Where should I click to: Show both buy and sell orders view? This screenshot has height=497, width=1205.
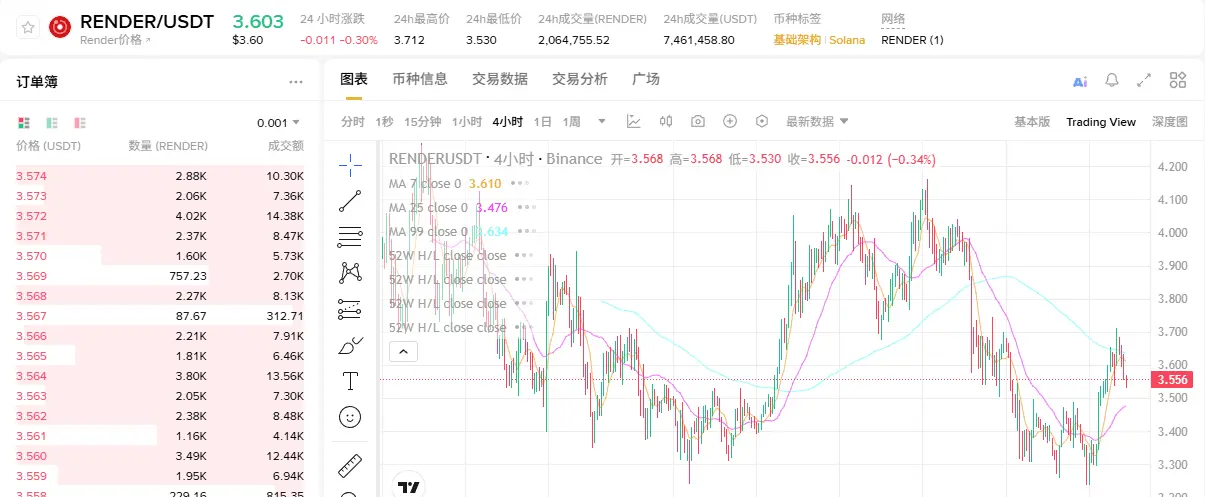click(x=24, y=123)
